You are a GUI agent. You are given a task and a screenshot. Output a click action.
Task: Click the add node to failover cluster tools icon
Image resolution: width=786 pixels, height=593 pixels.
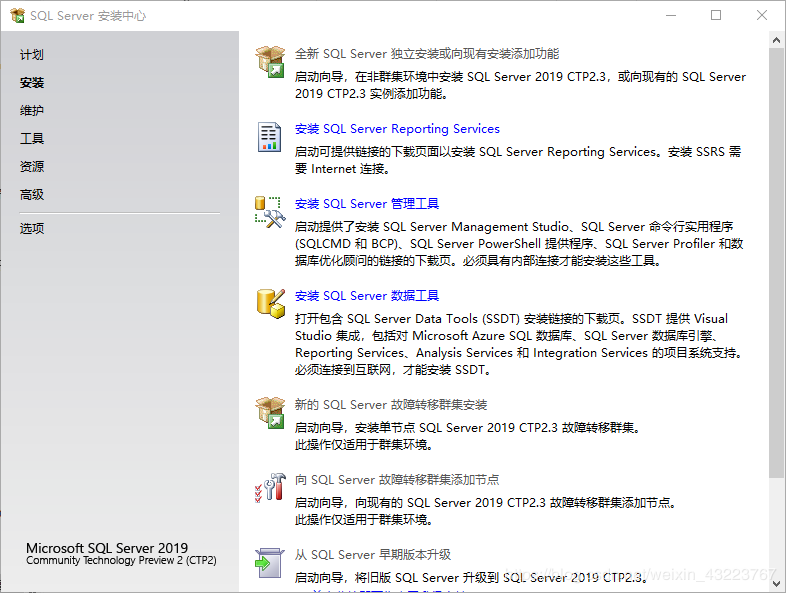point(270,488)
